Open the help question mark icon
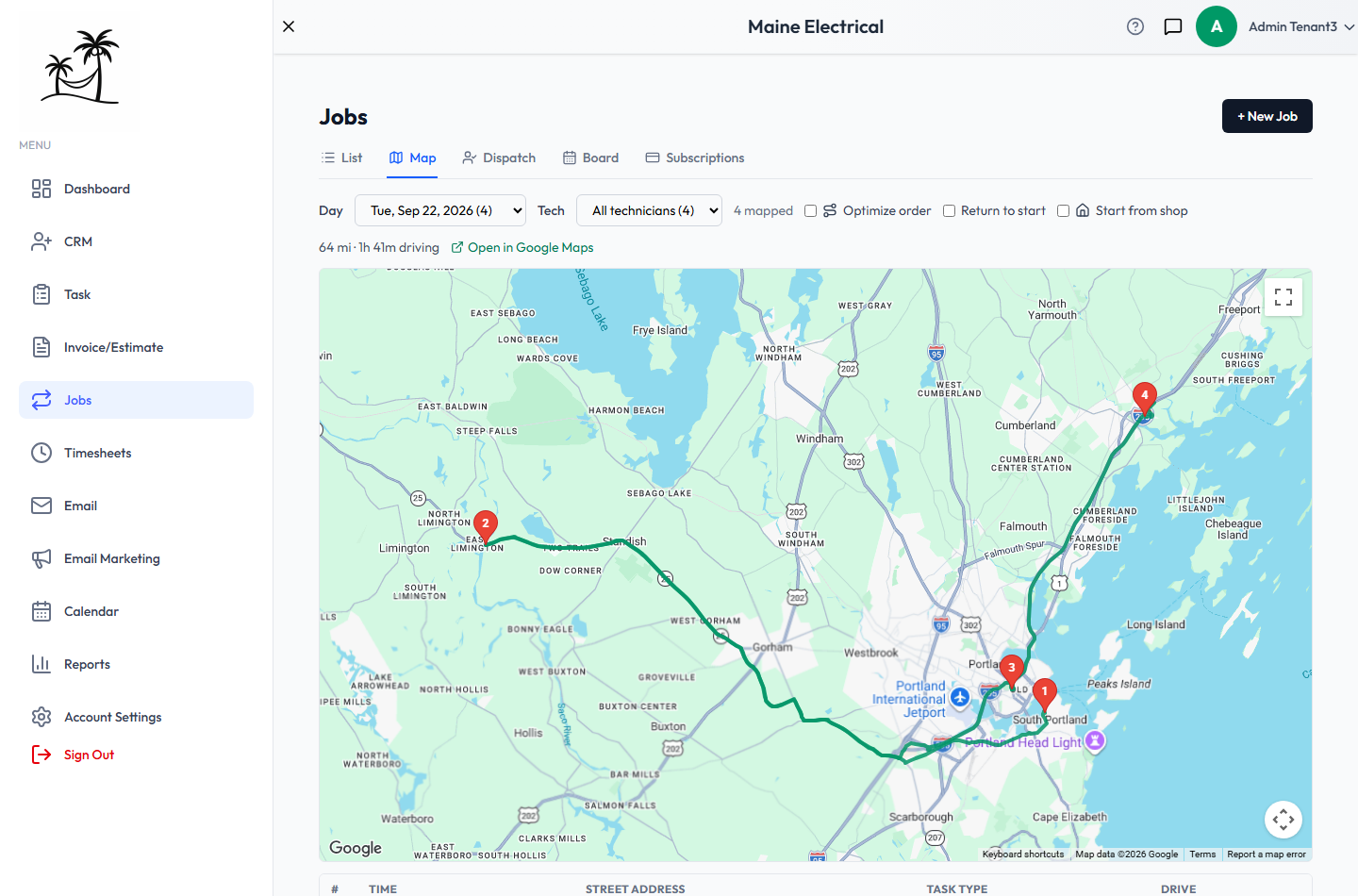Screen dimensions: 1358x896 (x=1135, y=26)
